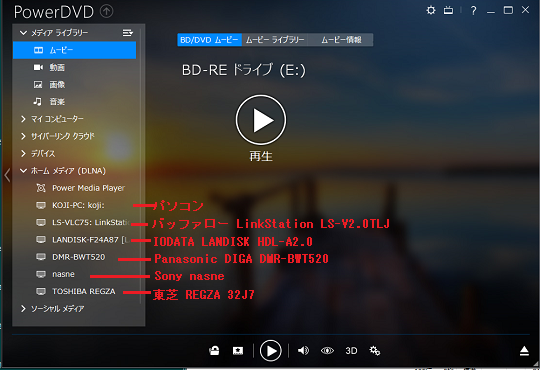The height and width of the screenshot is (370, 540).
Task: Switch to the ムービー ライブラリー tab
Action: point(275,40)
